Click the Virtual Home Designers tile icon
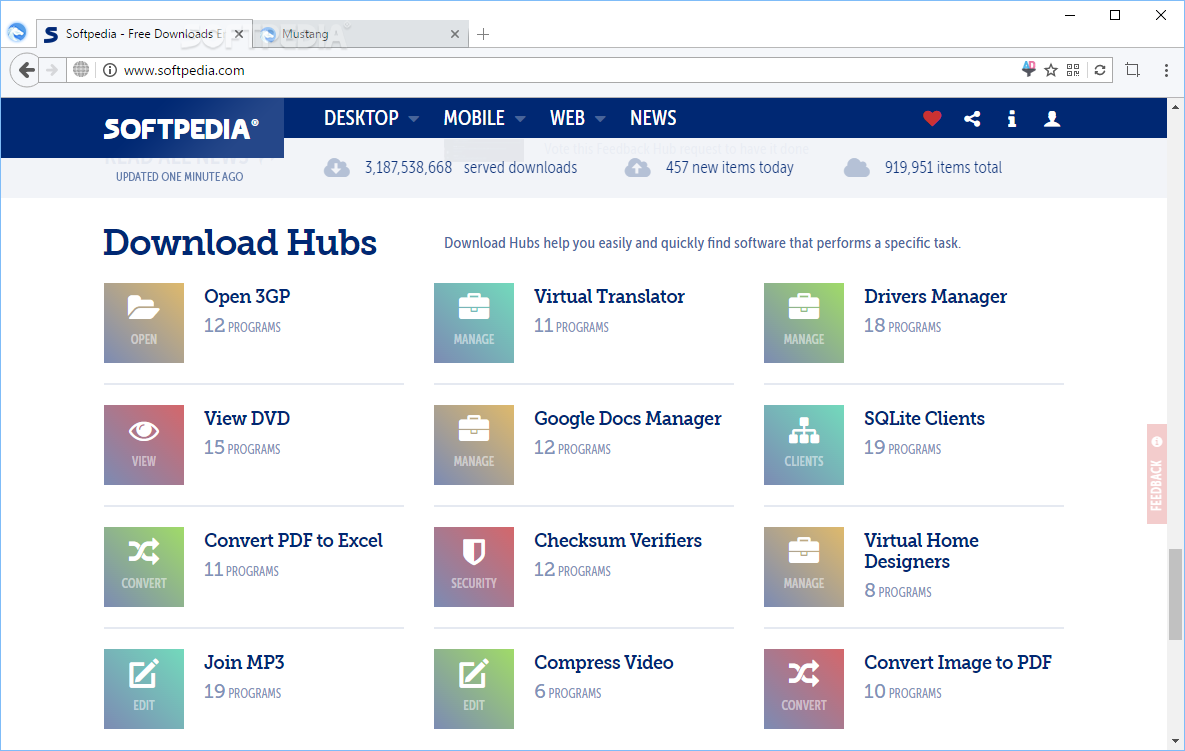 (803, 567)
